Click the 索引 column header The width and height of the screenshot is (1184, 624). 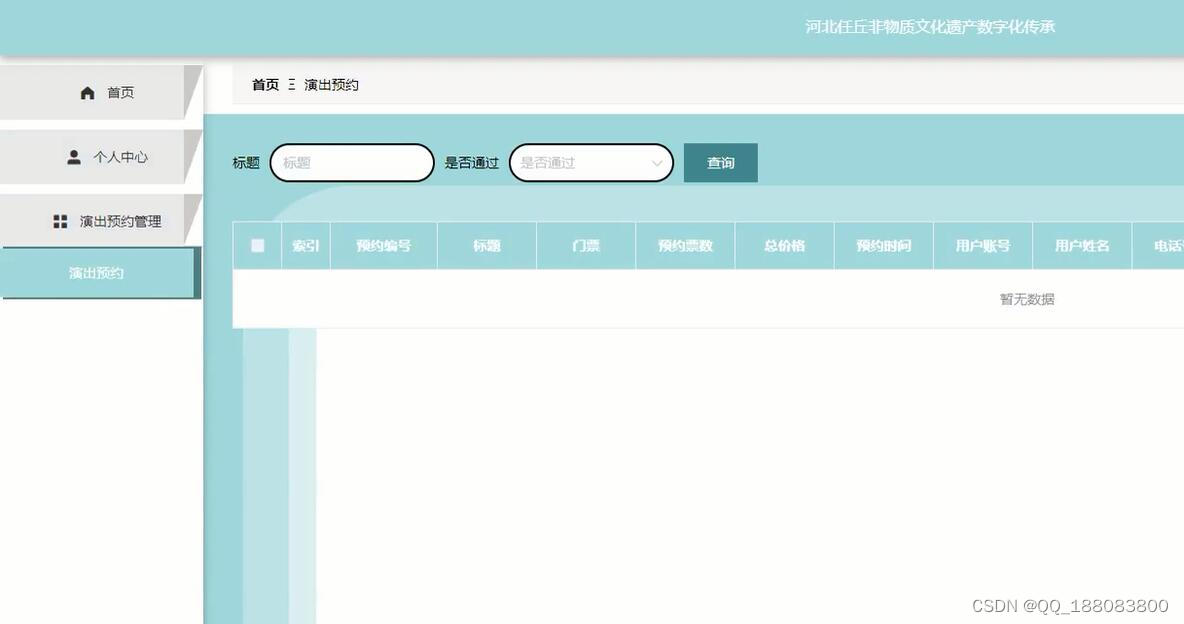(x=306, y=246)
